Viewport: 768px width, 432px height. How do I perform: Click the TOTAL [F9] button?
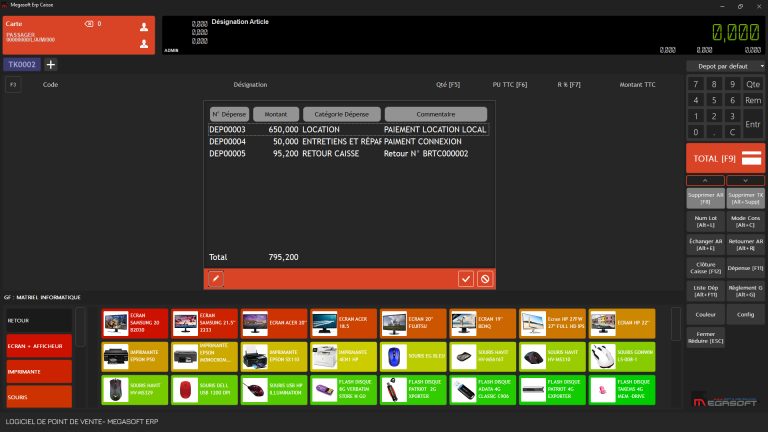pyautogui.click(x=725, y=158)
